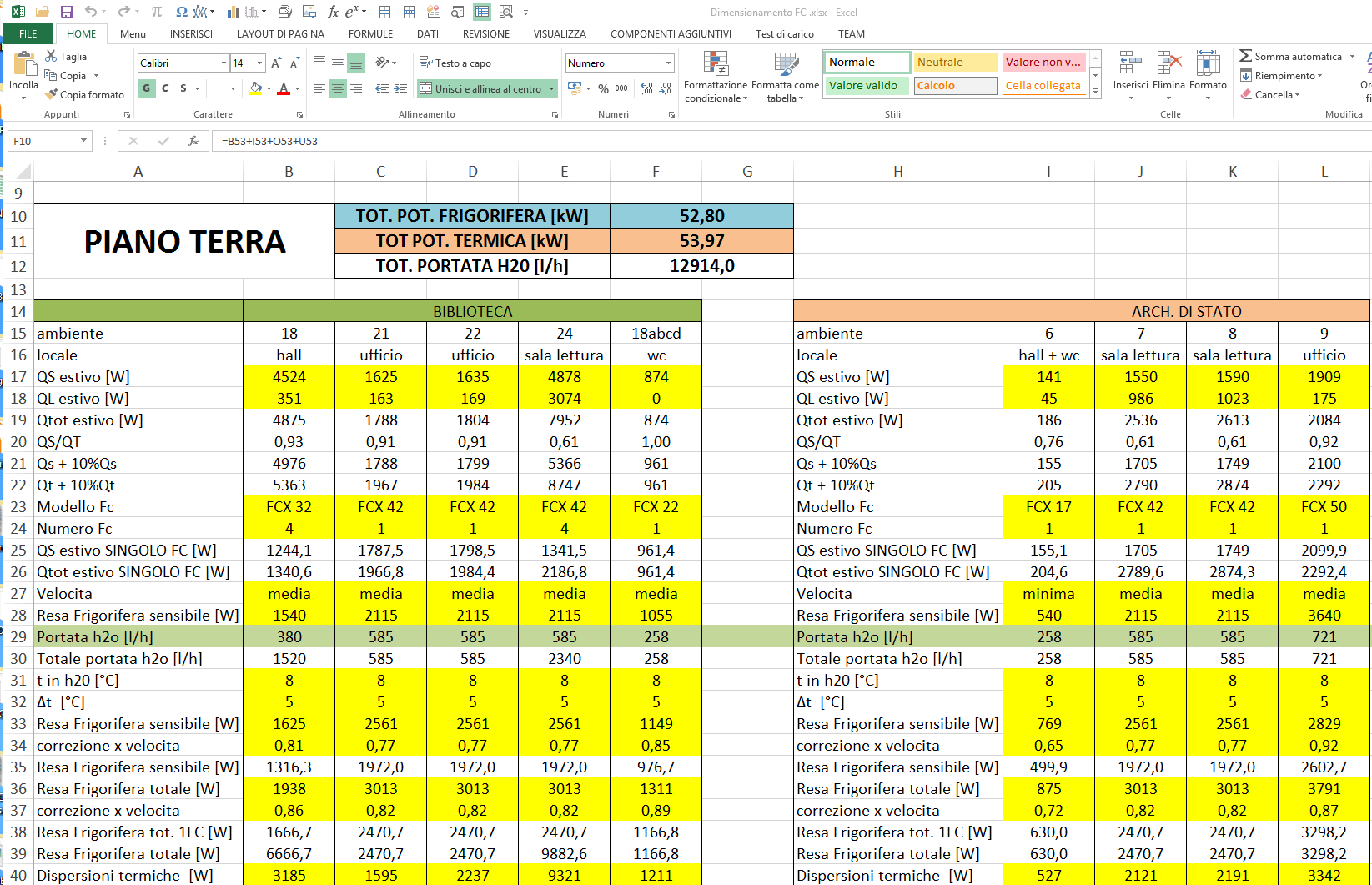1372x885 pixels.
Task: Toggle Unisci e allinea al centro
Action: pyautogui.click(x=481, y=88)
